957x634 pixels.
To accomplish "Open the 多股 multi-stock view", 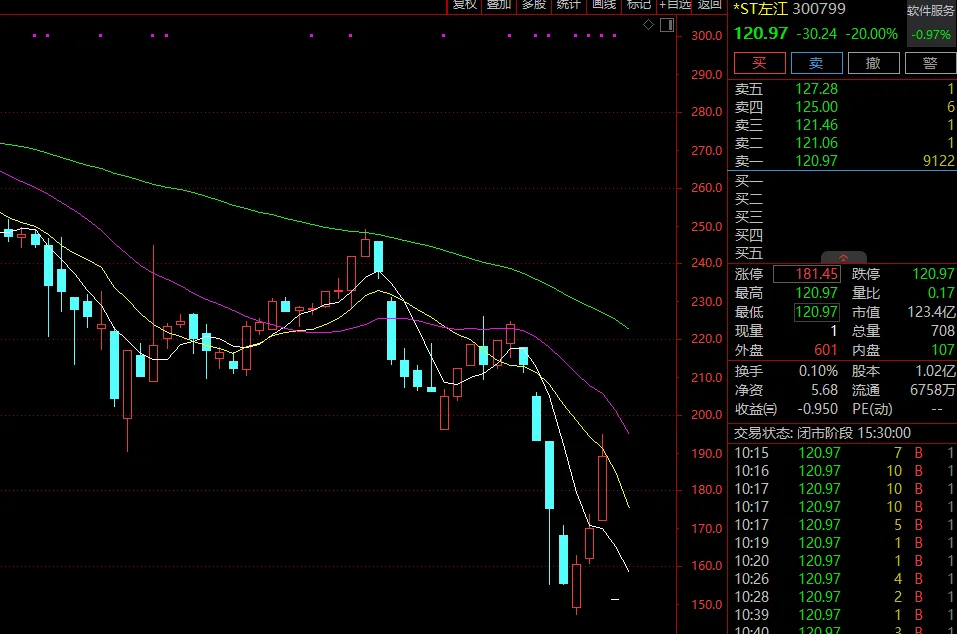I will tap(533, 5).
